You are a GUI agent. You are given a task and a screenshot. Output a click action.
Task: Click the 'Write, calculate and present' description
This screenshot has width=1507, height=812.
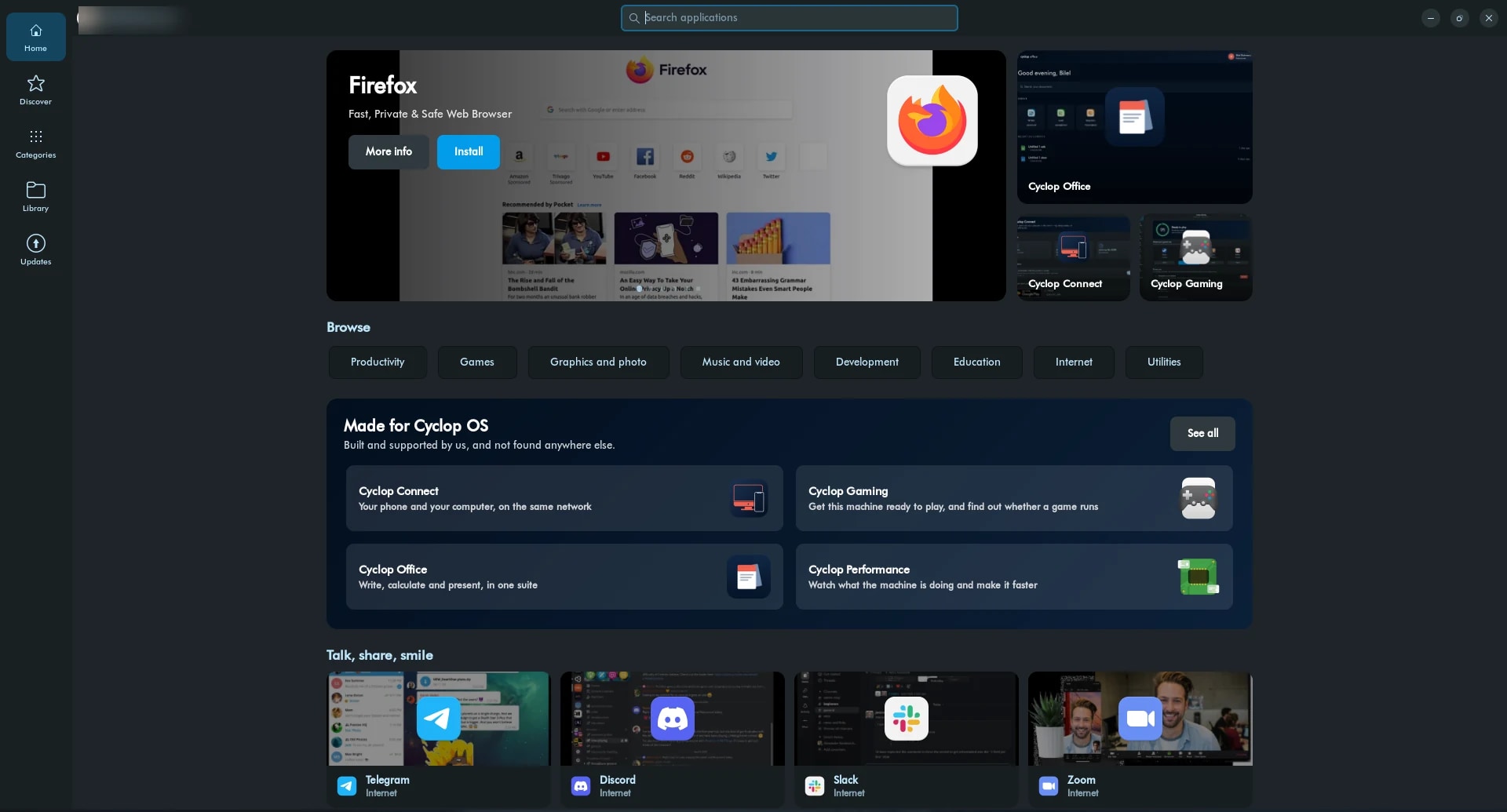448,585
